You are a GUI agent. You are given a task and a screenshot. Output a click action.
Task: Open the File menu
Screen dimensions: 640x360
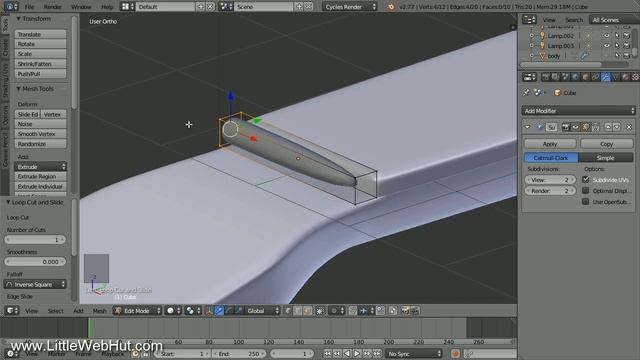point(29,7)
